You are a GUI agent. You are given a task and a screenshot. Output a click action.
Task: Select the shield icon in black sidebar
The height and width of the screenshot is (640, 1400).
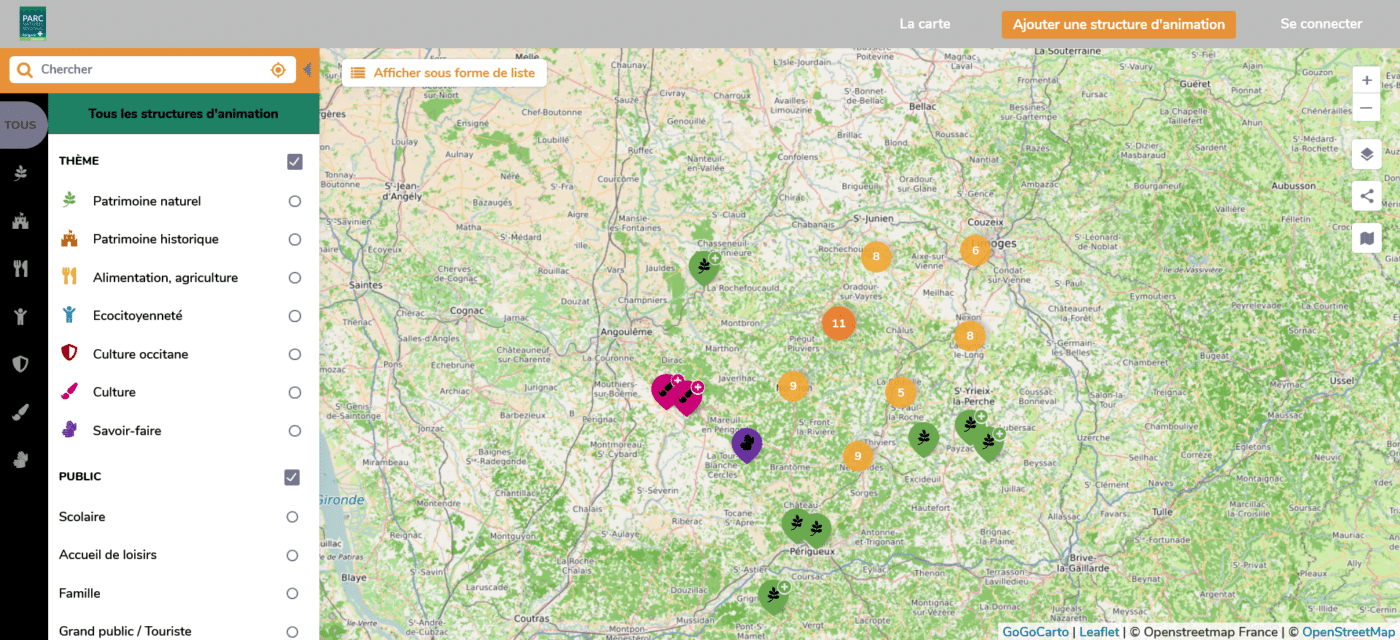coord(20,364)
